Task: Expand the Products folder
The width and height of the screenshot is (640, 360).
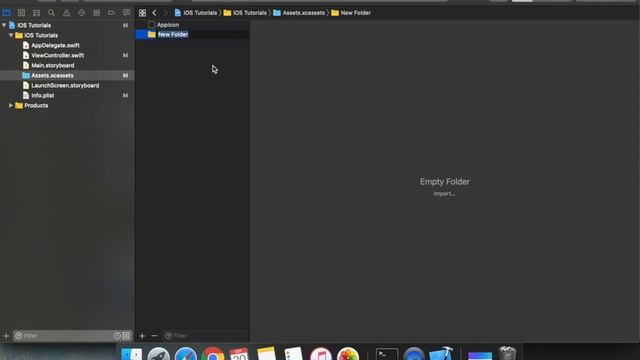Action: coord(11,105)
